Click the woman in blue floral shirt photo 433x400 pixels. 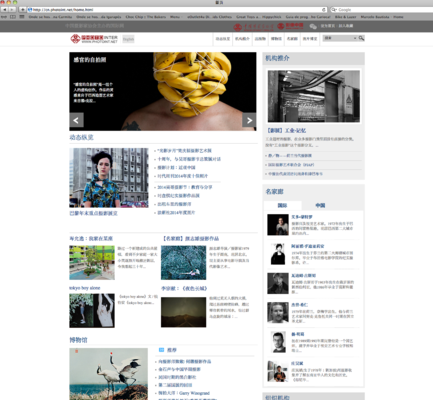(109, 178)
